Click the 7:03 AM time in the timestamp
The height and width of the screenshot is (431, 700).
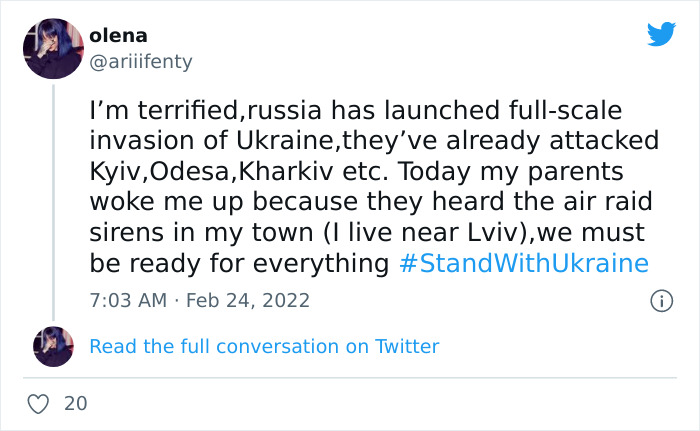128,300
